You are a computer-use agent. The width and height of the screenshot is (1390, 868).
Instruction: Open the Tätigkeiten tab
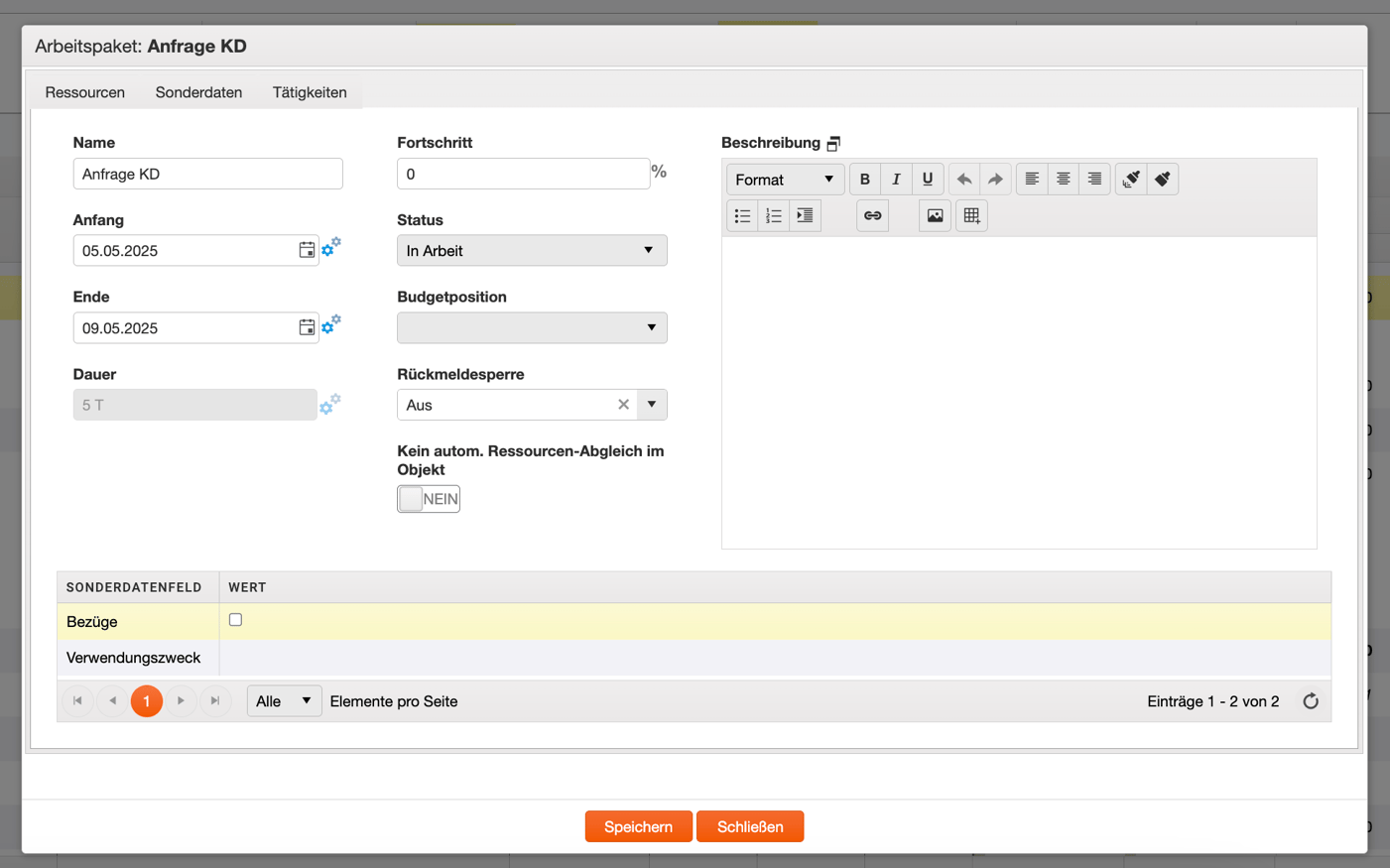pos(310,92)
